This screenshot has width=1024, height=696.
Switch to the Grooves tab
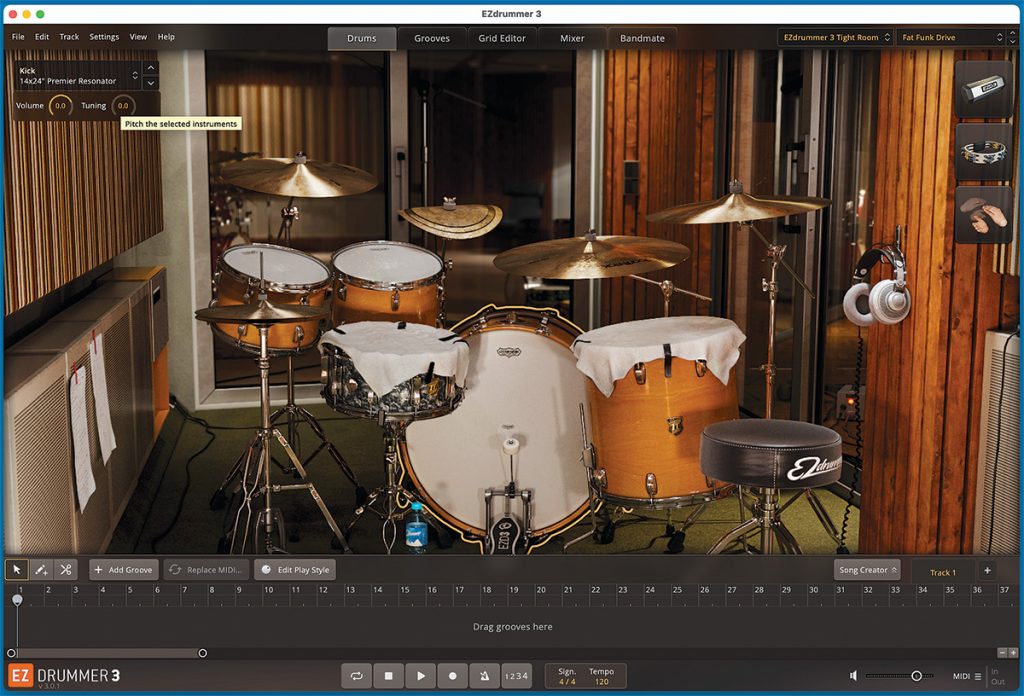point(432,39)
